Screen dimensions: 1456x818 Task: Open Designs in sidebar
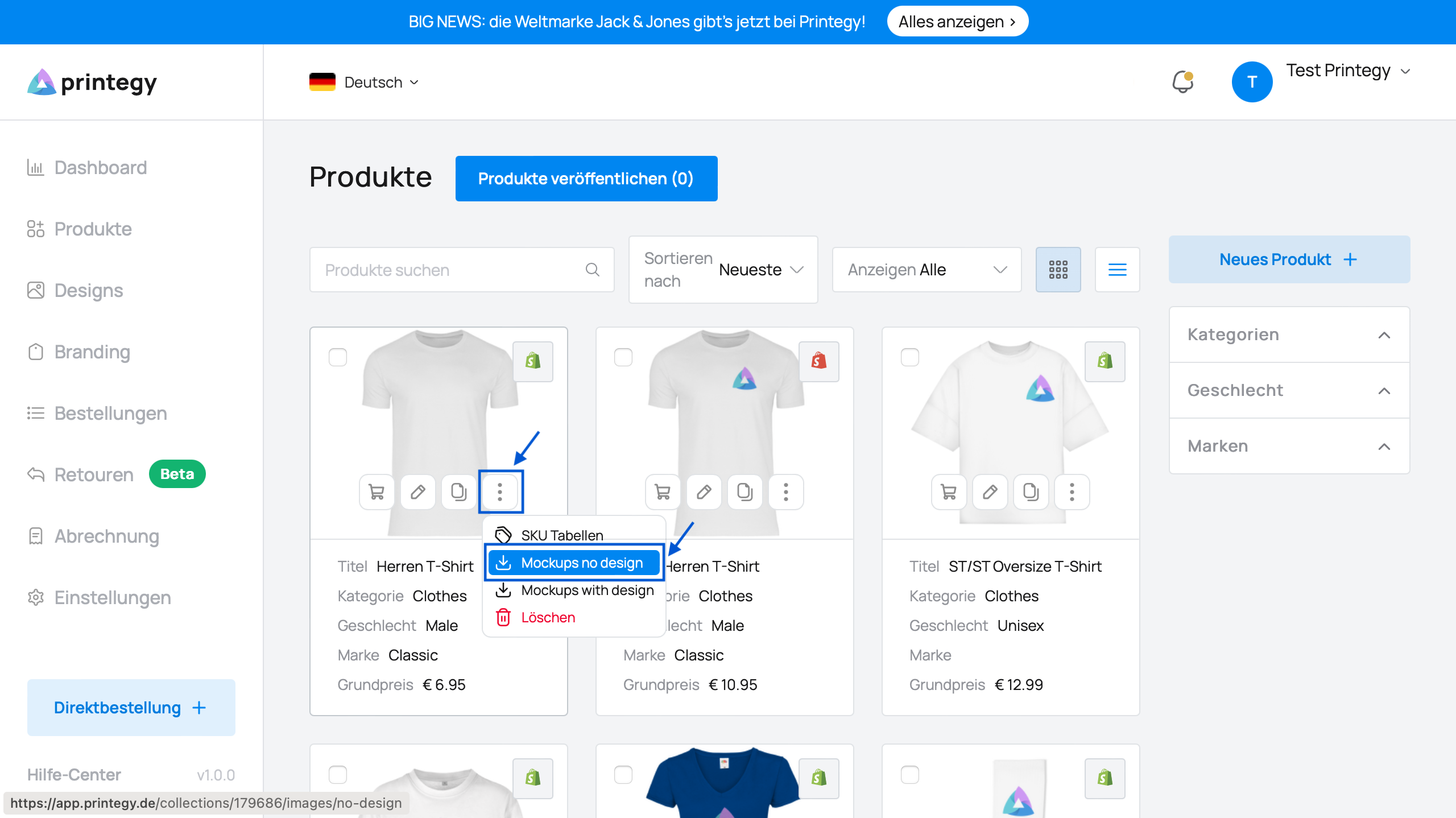point(75,291)
